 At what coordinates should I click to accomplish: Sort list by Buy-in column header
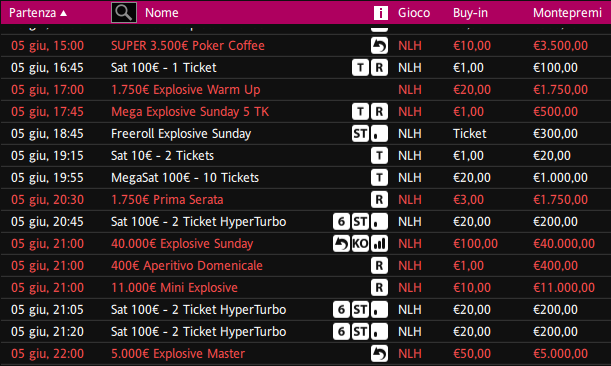(470, 13)
